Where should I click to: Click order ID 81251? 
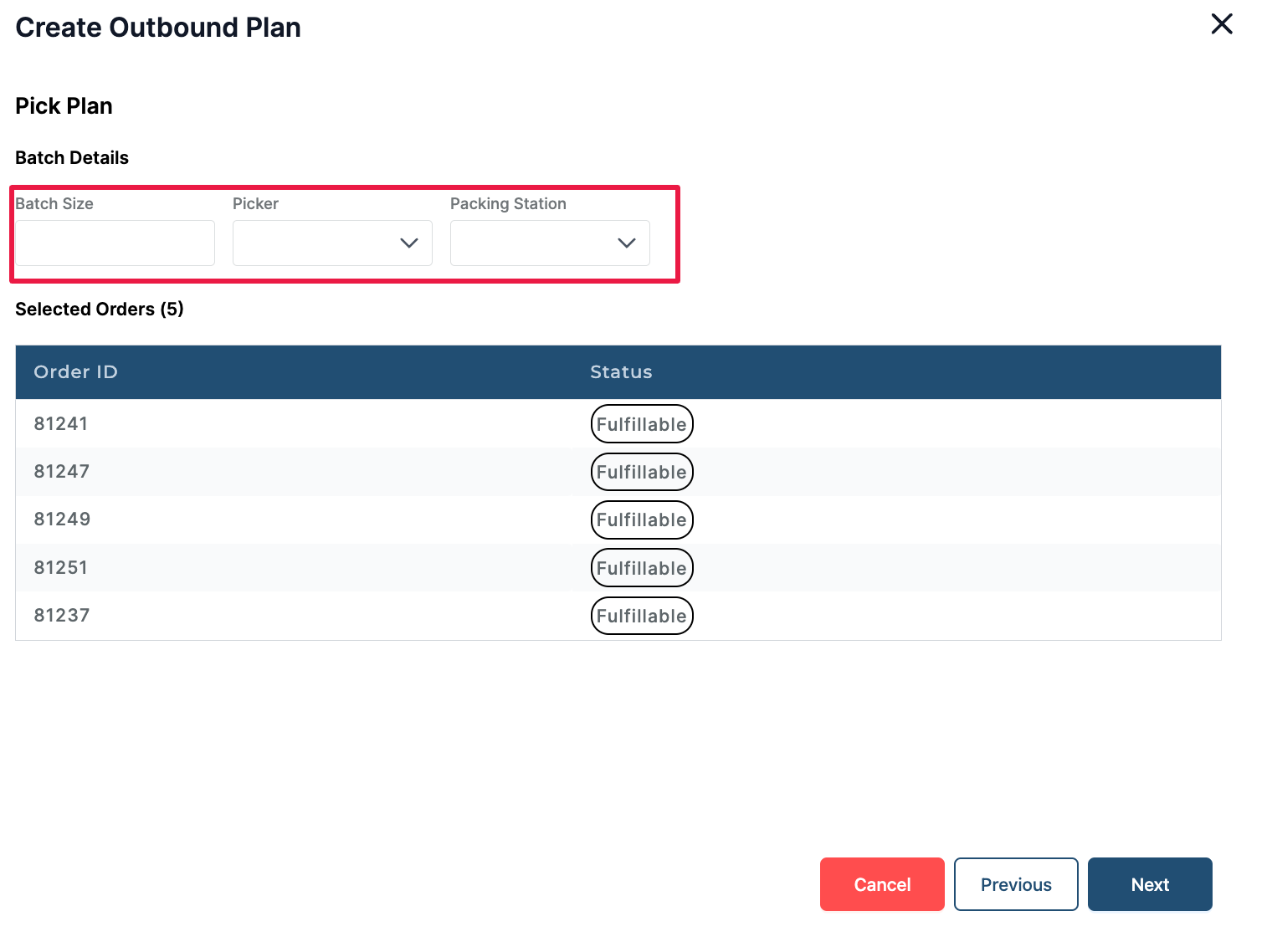[x=61, y=568]
